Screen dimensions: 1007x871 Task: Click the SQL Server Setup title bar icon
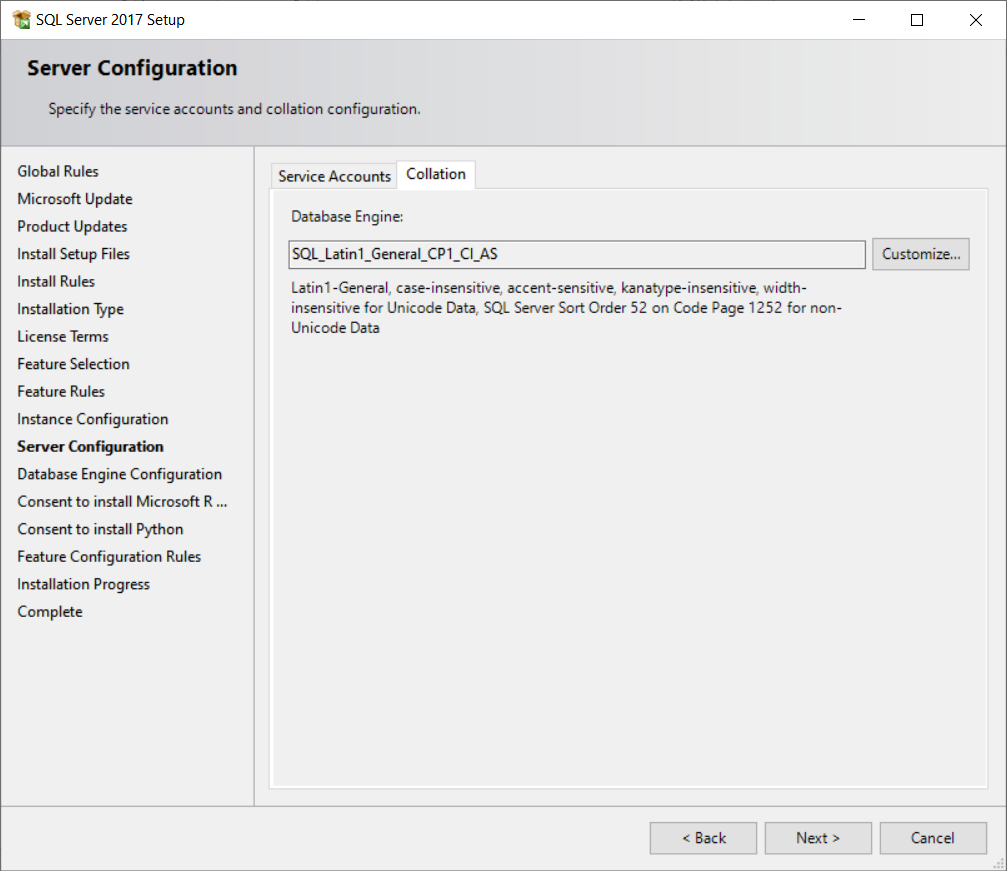tap(21, 20)
